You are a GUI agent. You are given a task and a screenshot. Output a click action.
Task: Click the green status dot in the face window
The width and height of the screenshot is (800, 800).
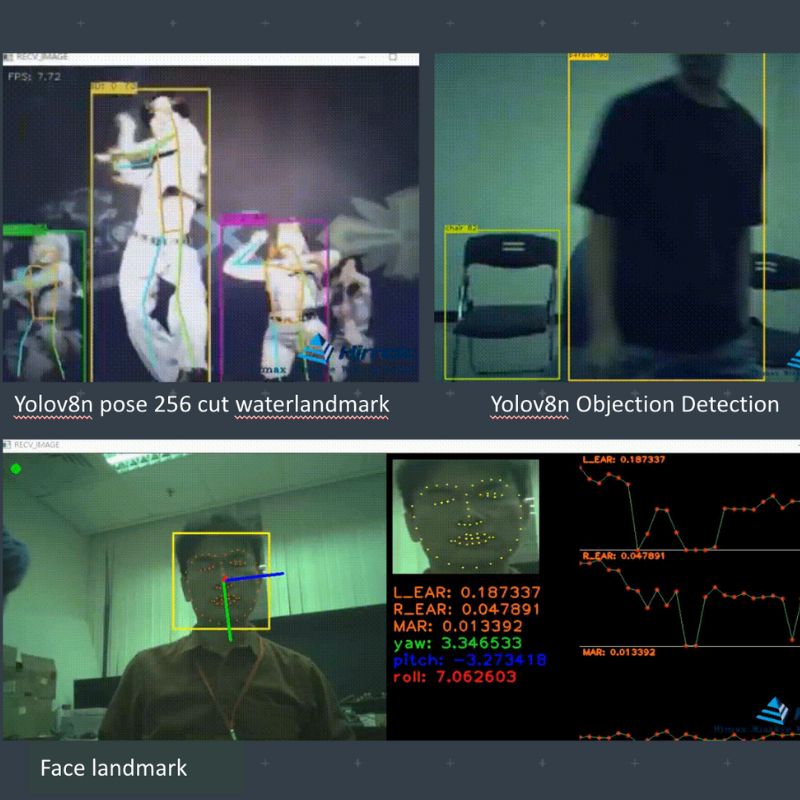[15, 468]
